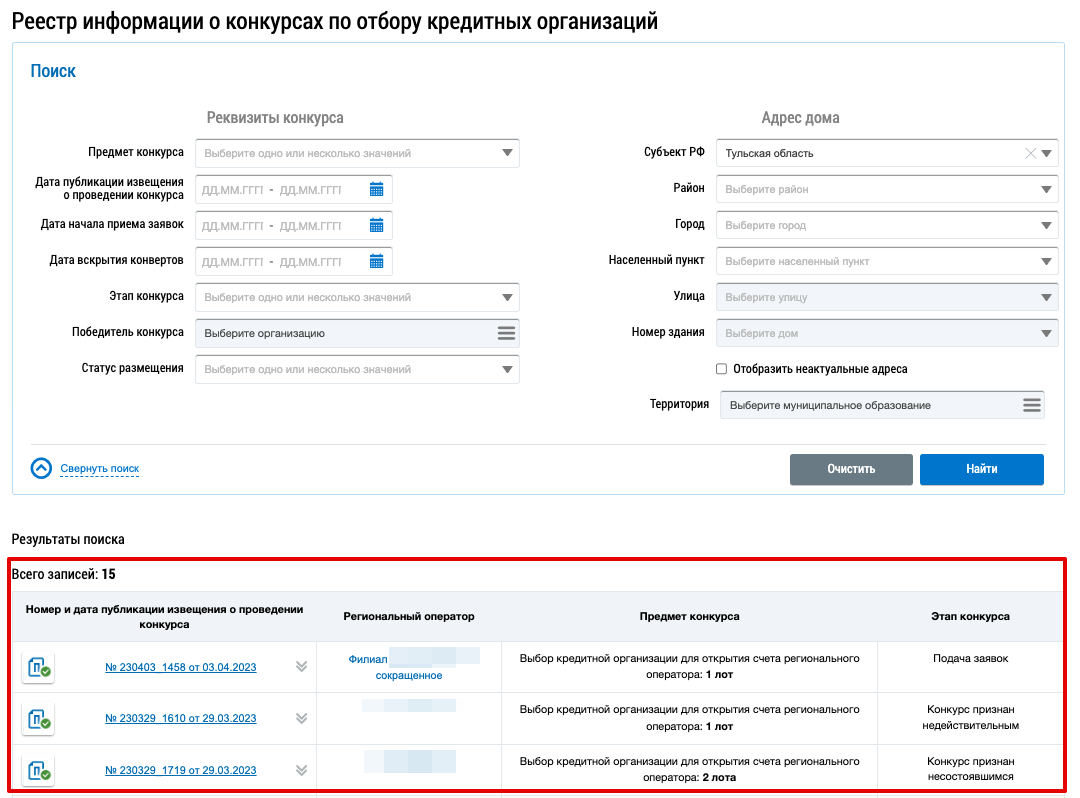Open notice link № 230403_1458 от 03.04.2023

pyautogui.click(x=180, y=667)
